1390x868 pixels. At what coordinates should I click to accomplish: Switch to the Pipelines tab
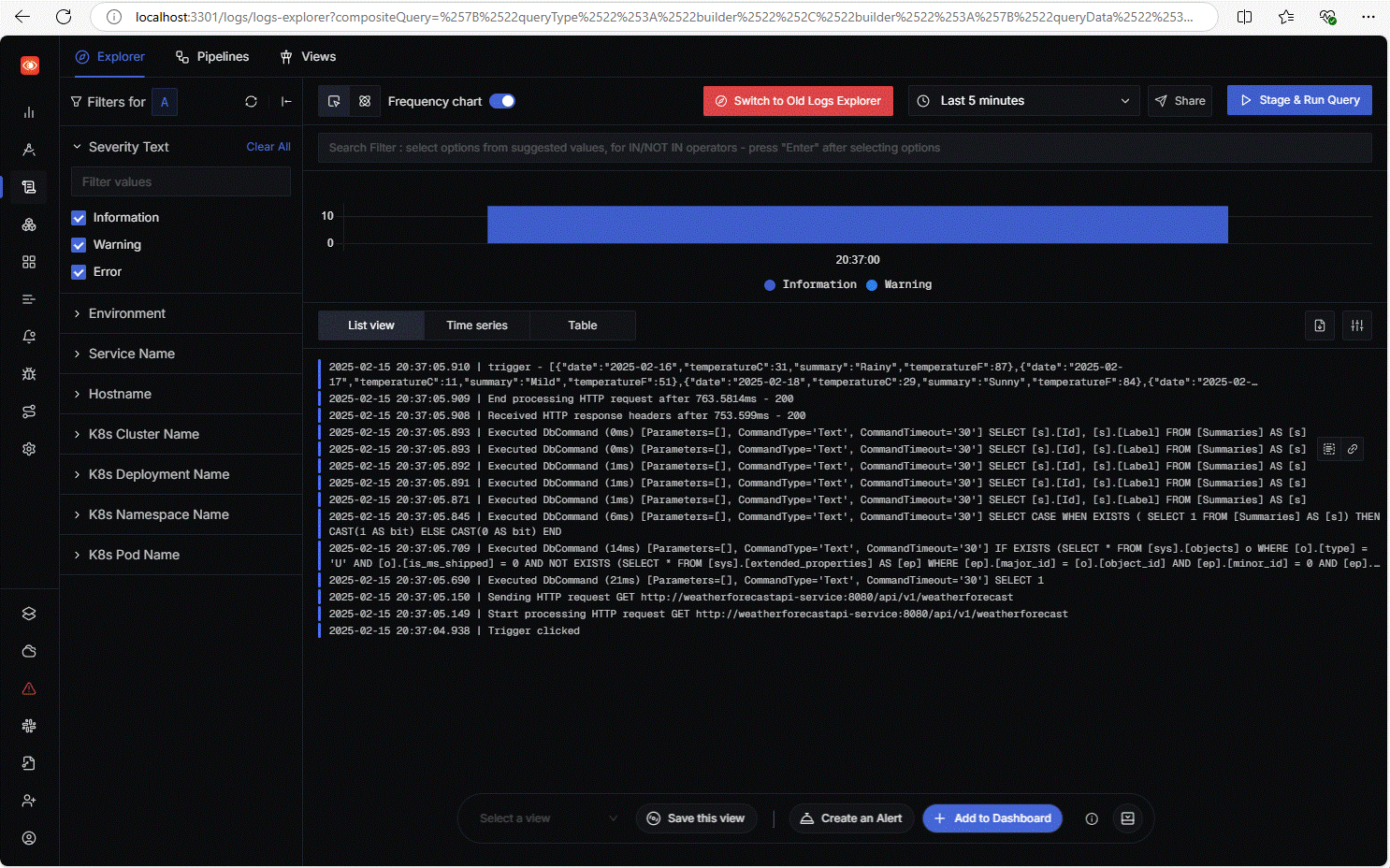tap(212, 57)
